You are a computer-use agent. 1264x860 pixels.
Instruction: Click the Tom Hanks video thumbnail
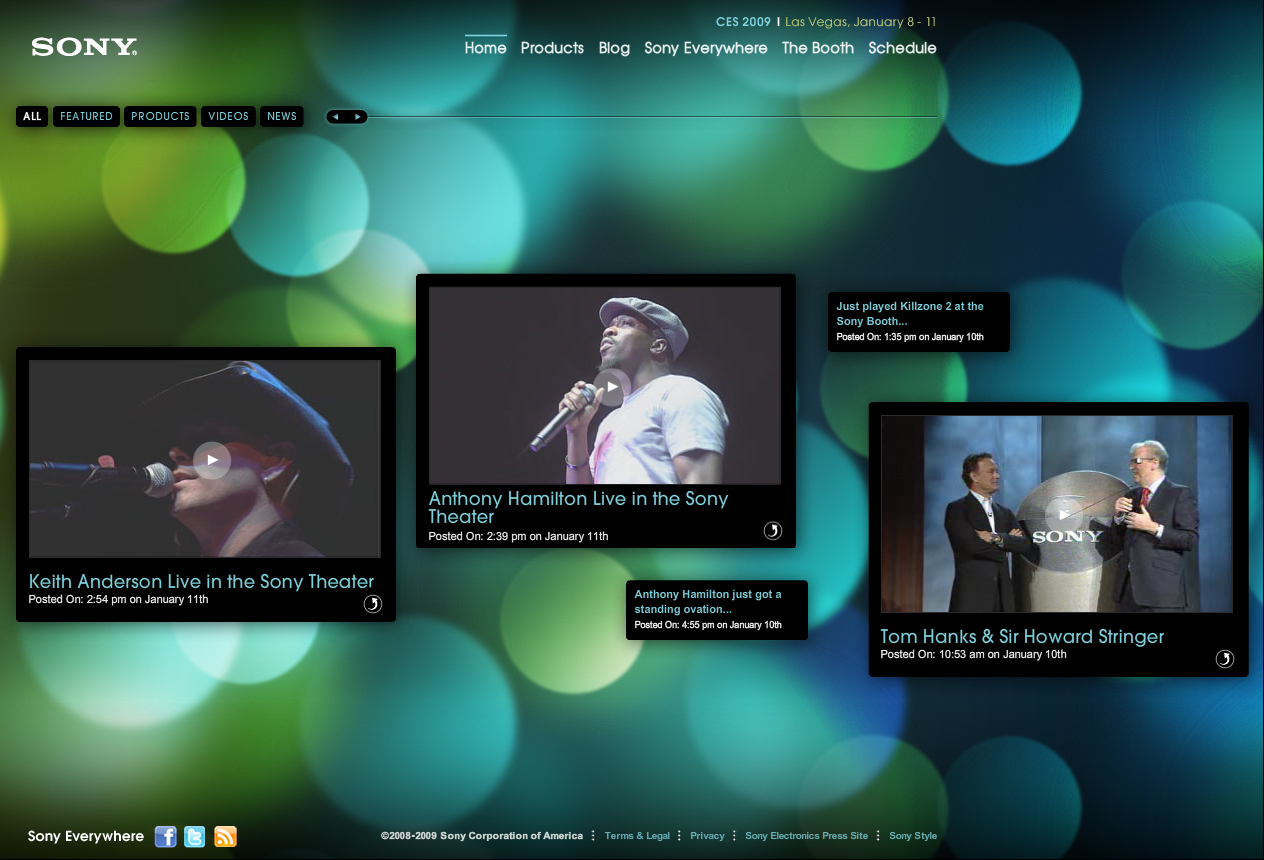pos(1057,514)
